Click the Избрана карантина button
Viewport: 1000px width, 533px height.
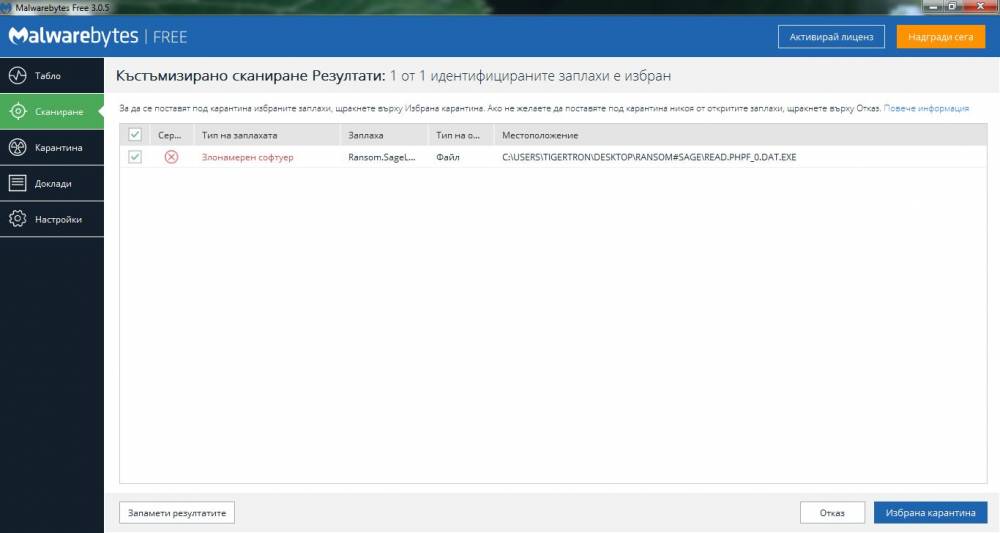930,513
